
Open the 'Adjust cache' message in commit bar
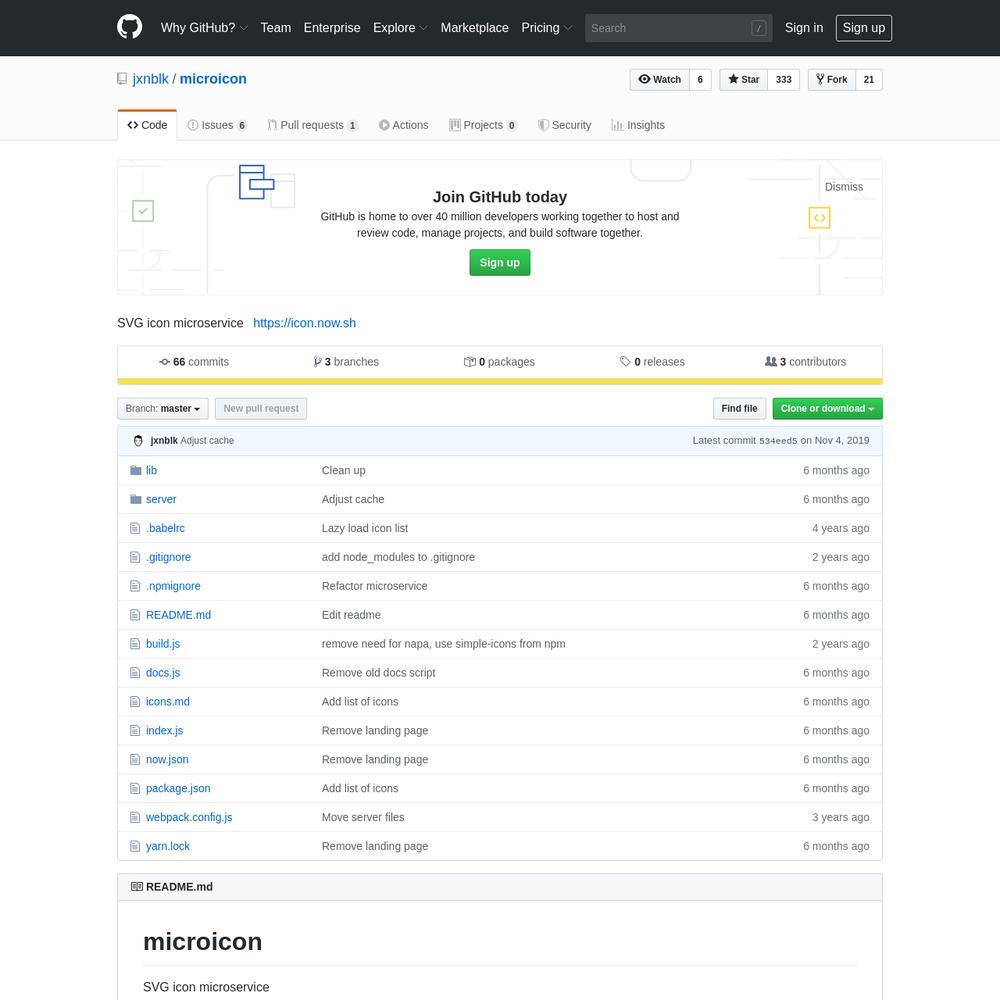pyautogui.click(x=207, y=441)
